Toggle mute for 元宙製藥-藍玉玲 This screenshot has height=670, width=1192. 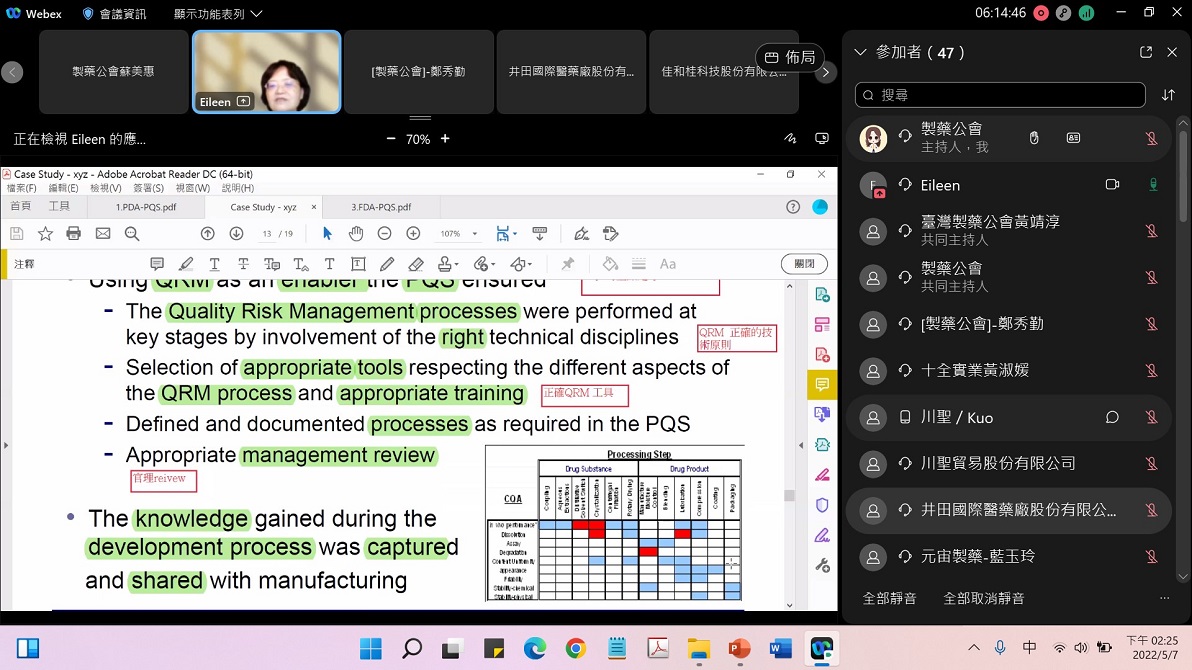coord(1151,556)
